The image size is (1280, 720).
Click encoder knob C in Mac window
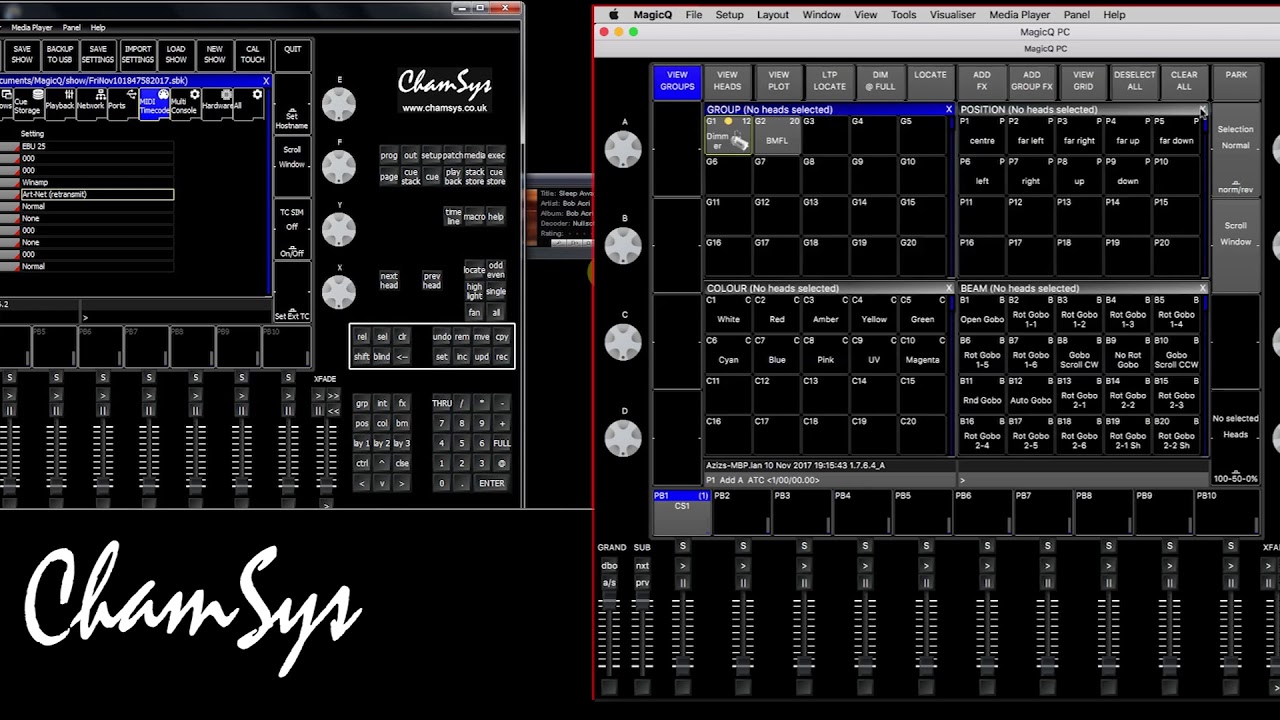click(x=623, y=341)
